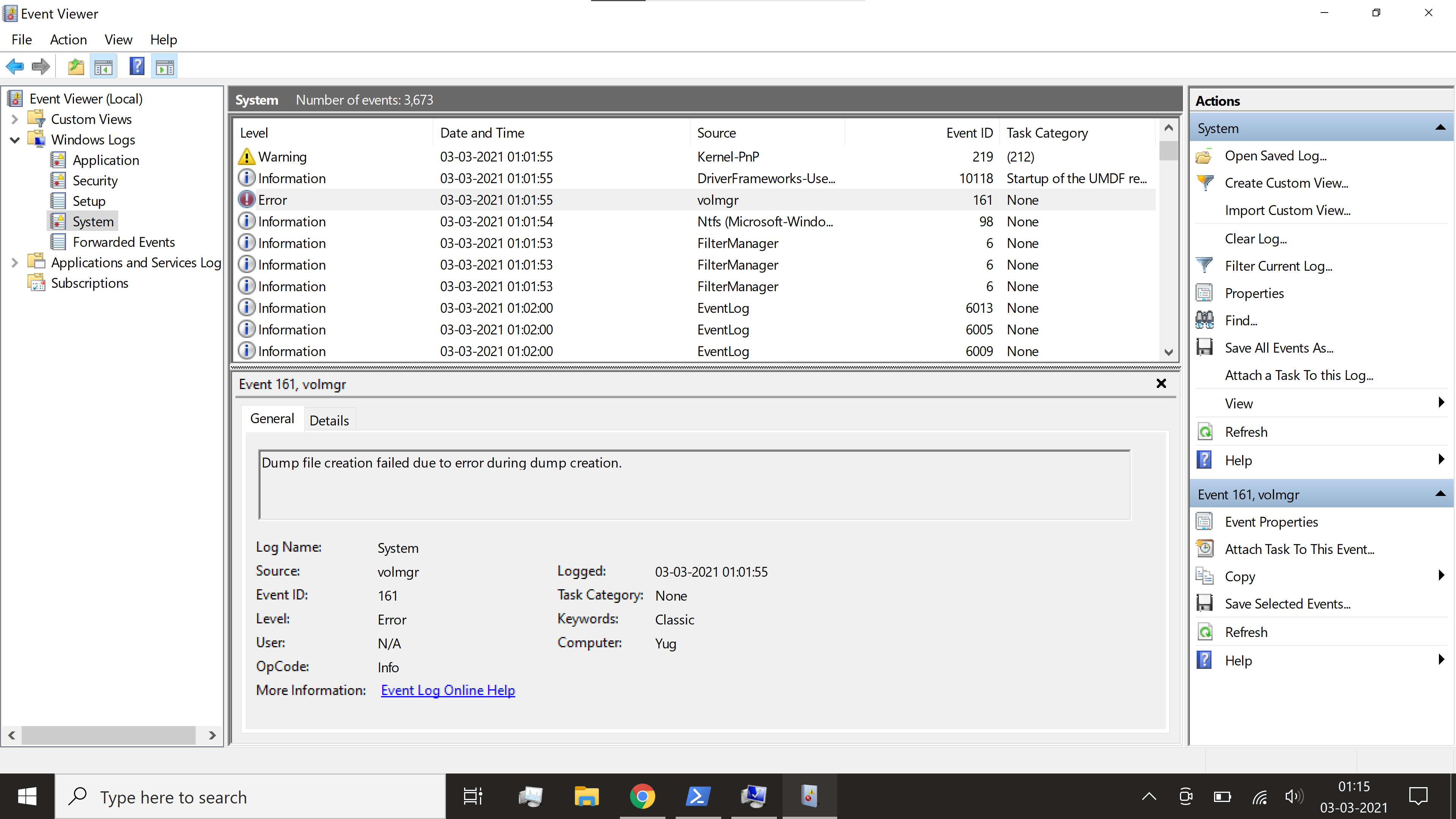Click Show/Hide Console Tree toolbar icon

104,67
